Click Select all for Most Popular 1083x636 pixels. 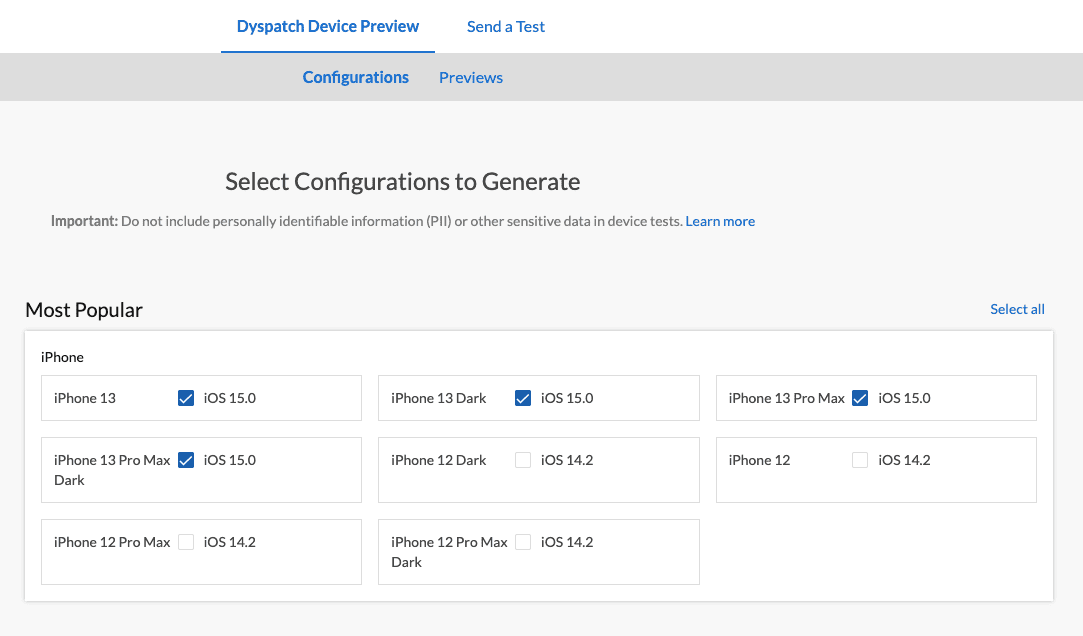pyautogui.click(x=1017, y=309)
